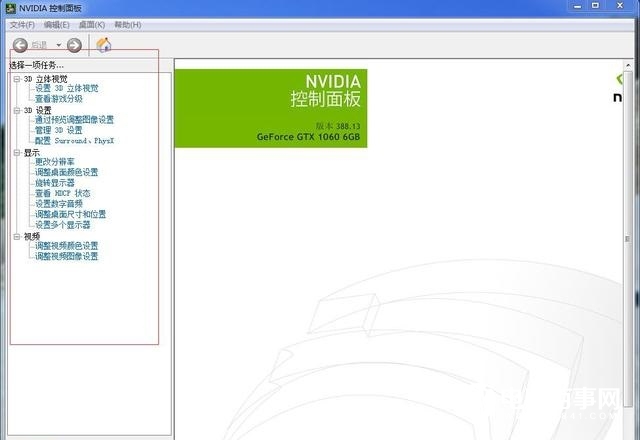This screenshot has height=440, width=640.
Task: Collapse the 3D 设置 tree node
Action: (x=16, y=110)
